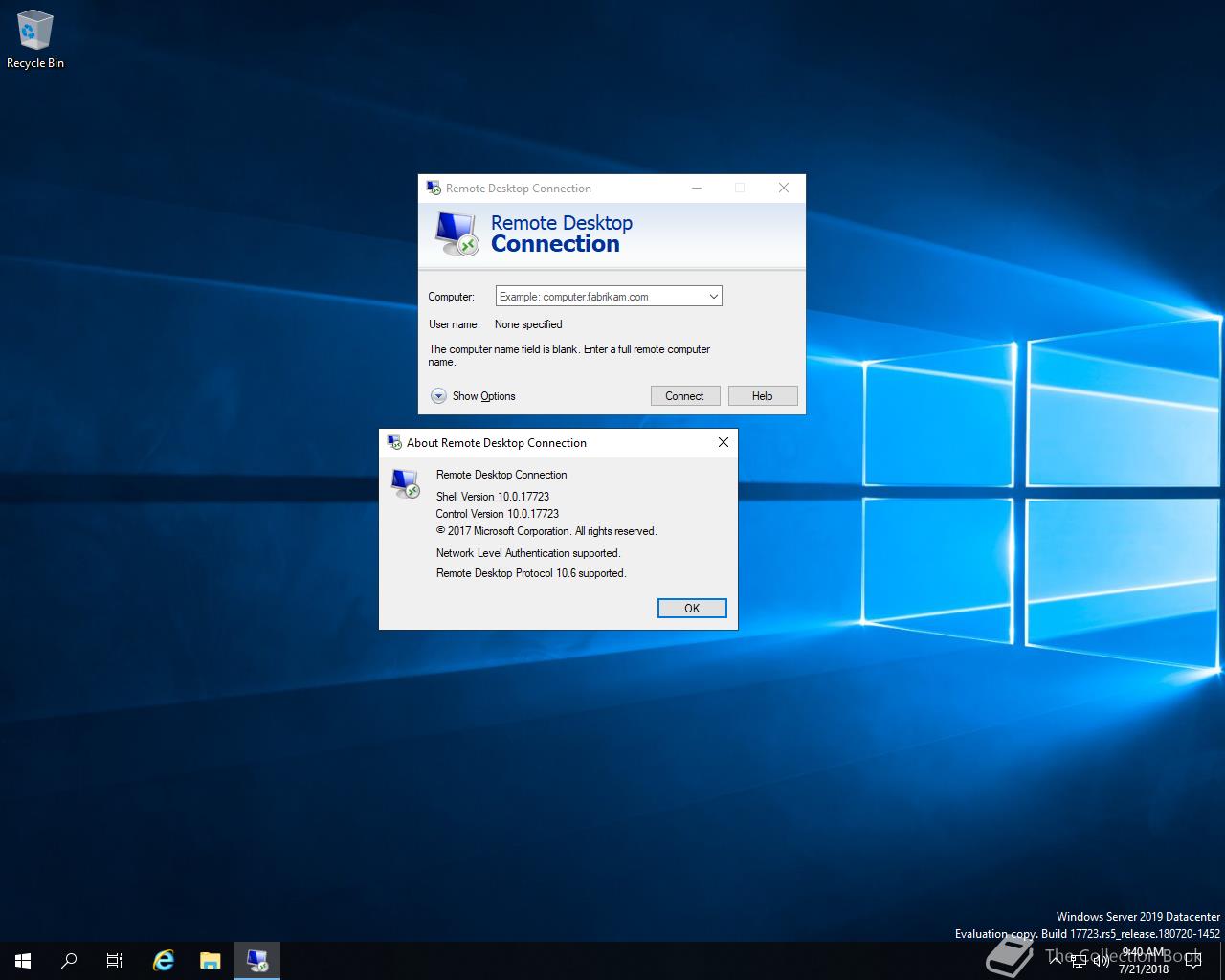The width and height of the screenshot is (1225, 980).
Task: Open the About dialog title bar icon menu
Action: [x=394, y=442]
